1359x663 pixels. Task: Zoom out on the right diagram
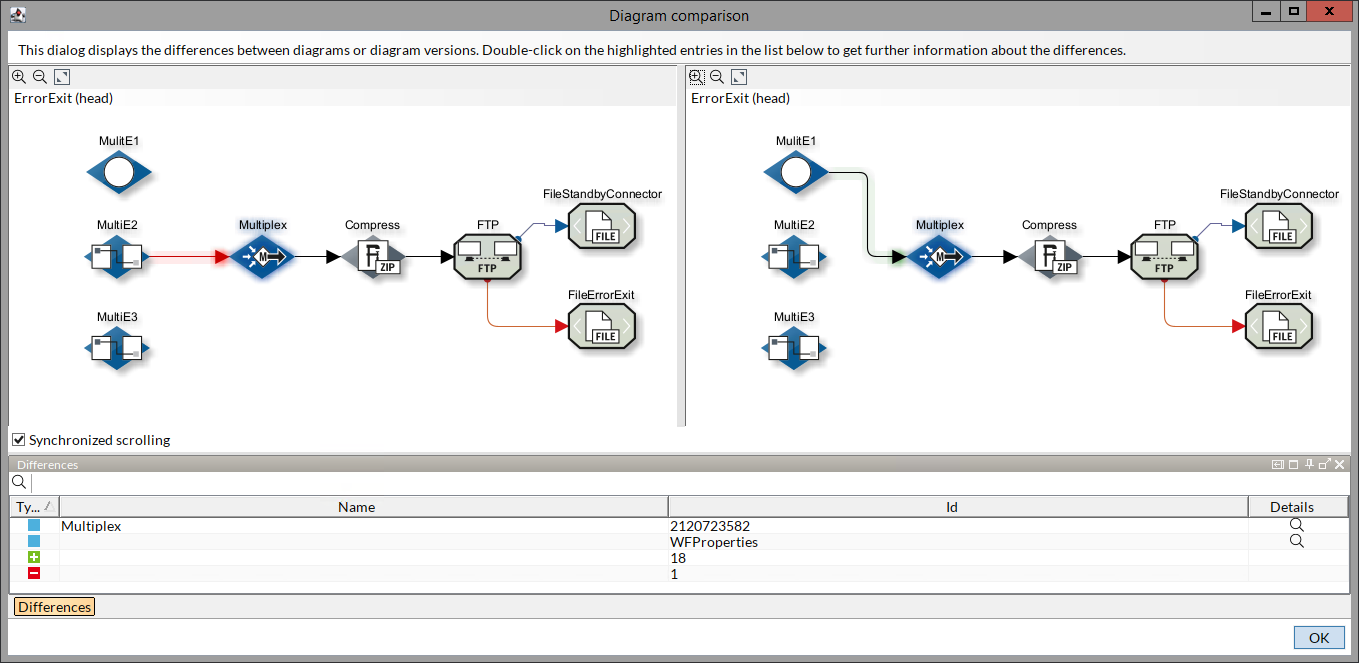(717, 77)
